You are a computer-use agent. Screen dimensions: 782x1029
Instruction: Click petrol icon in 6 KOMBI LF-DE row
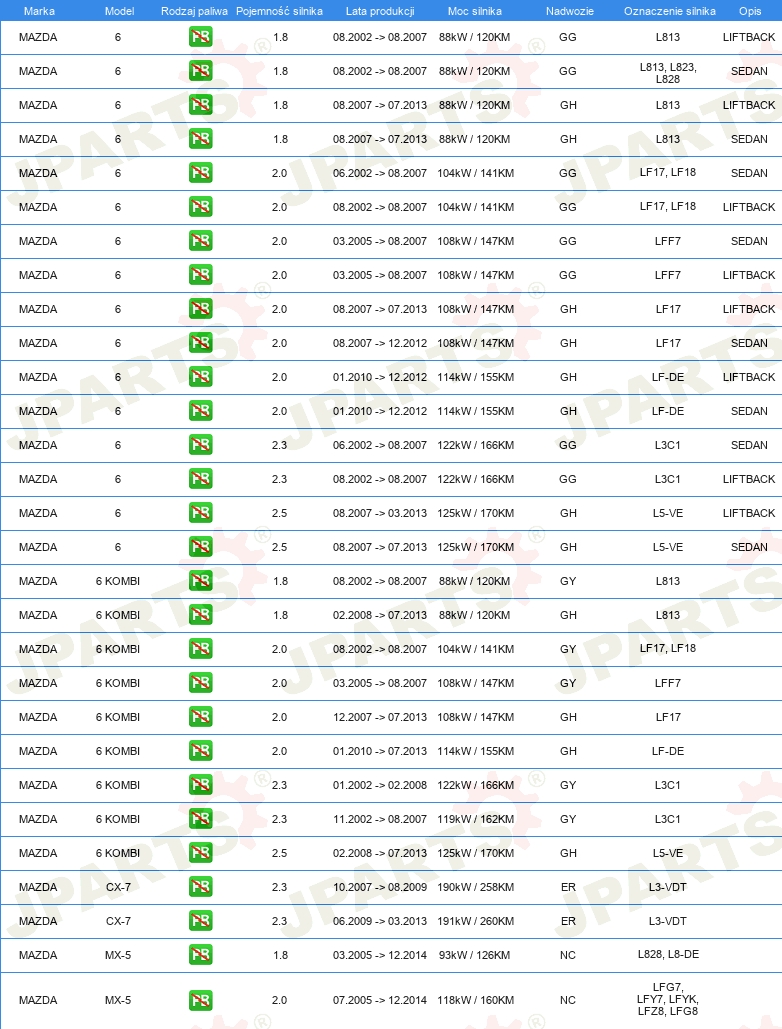[200, 751]
